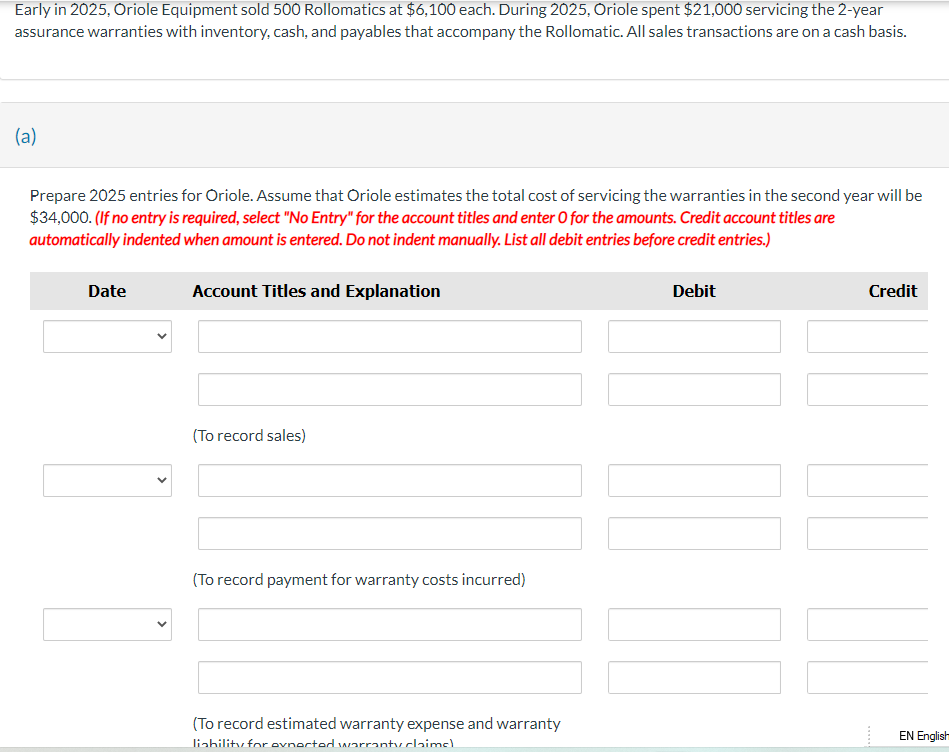Click second debit field of the sales entry
This screenshot has width=949, height=752.
694,390
